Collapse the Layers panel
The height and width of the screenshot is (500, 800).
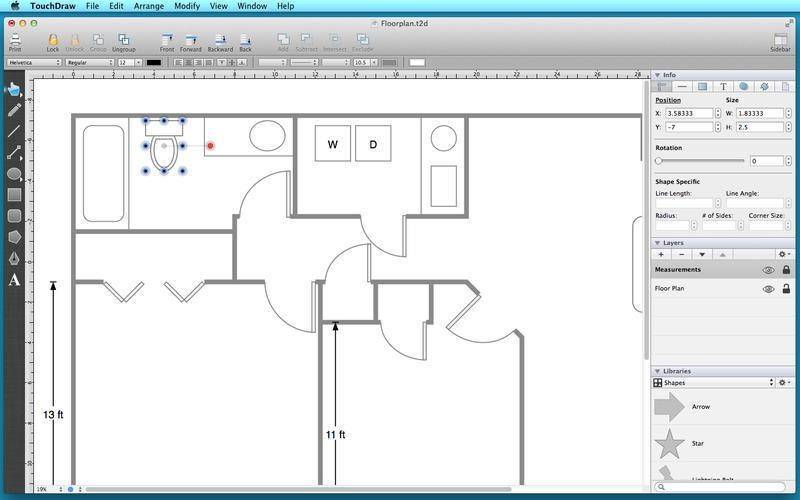657,243
